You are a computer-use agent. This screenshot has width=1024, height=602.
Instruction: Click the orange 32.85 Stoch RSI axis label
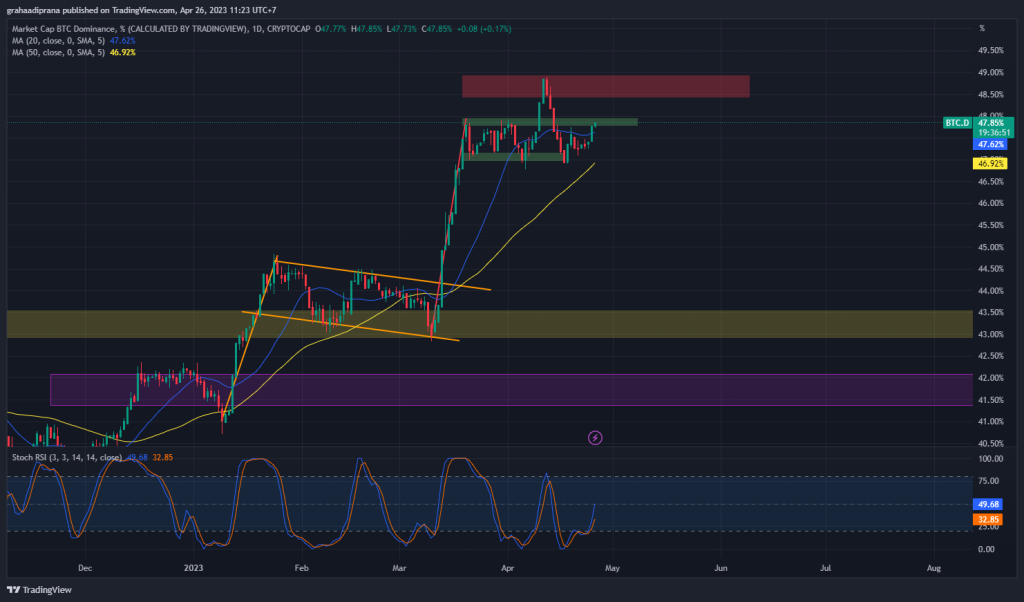pos(989,520)
